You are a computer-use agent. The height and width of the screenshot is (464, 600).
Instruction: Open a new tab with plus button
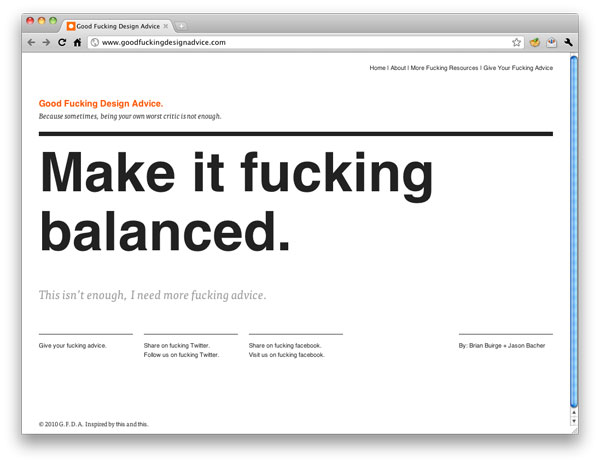tap(181, 26)
